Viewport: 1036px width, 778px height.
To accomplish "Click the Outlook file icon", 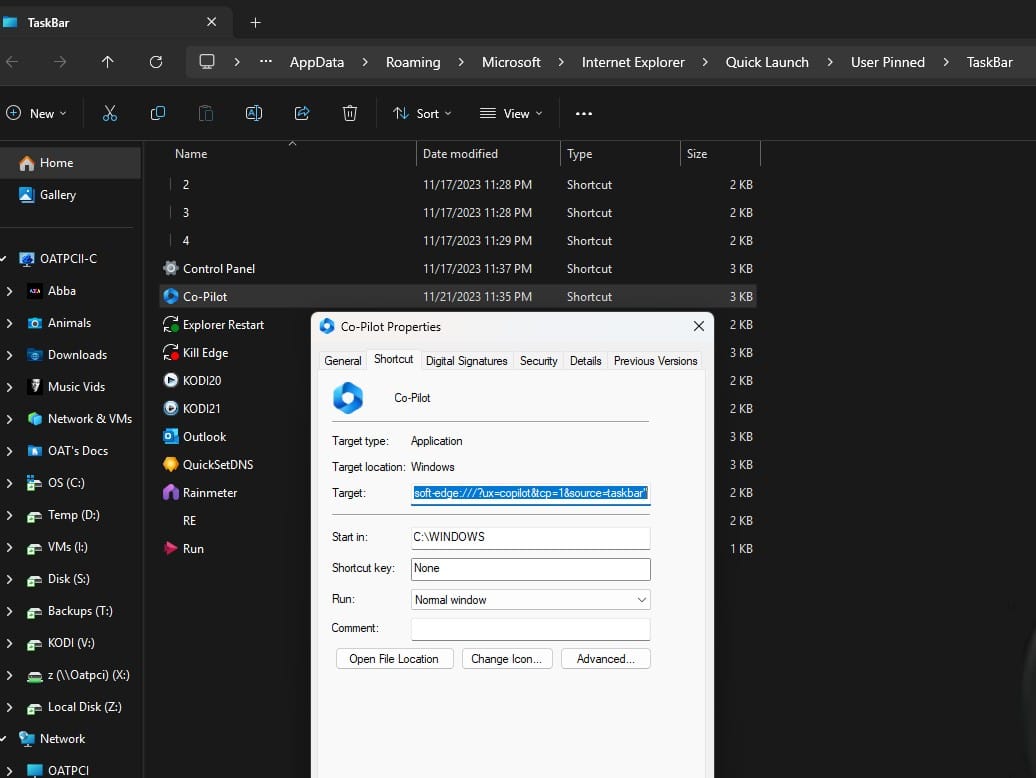I will pyautogui.click(x=171, y=437).
